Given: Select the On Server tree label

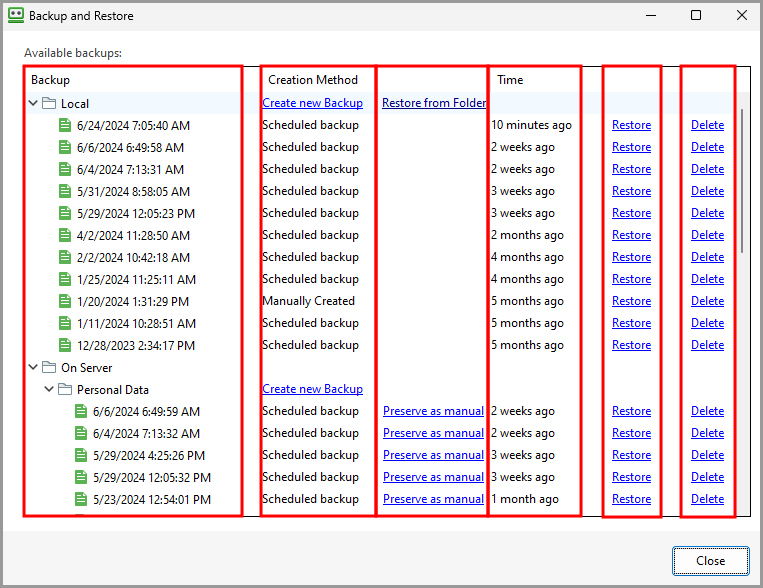Looking at the screenshot, I should [87, 368].
